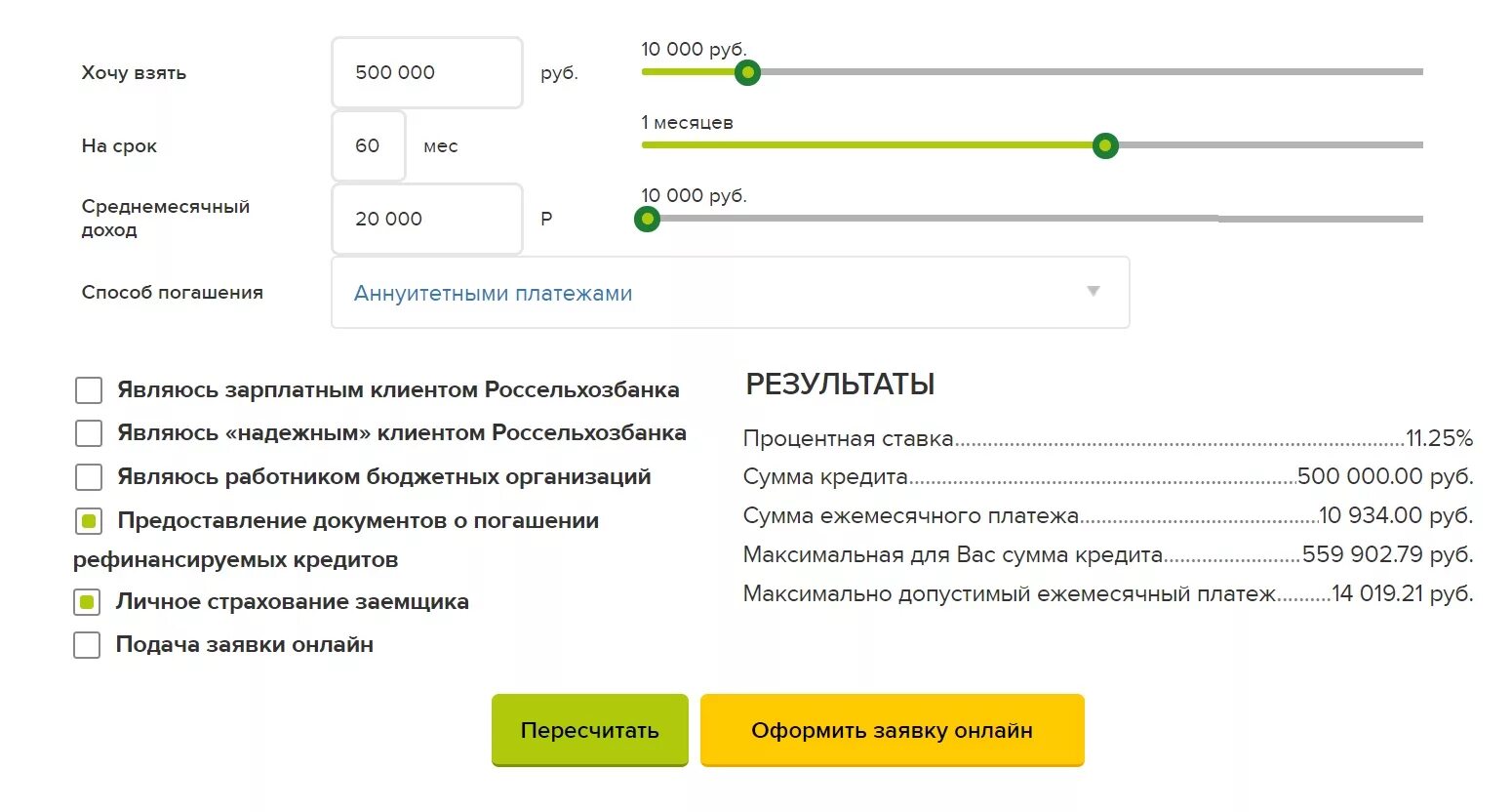
Task: Focus the income field showing 20 000
Action: (427, 219)
